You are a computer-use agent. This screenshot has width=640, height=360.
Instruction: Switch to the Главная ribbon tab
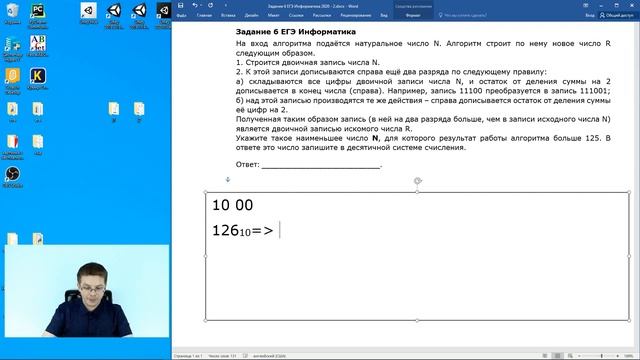[204, 16]
